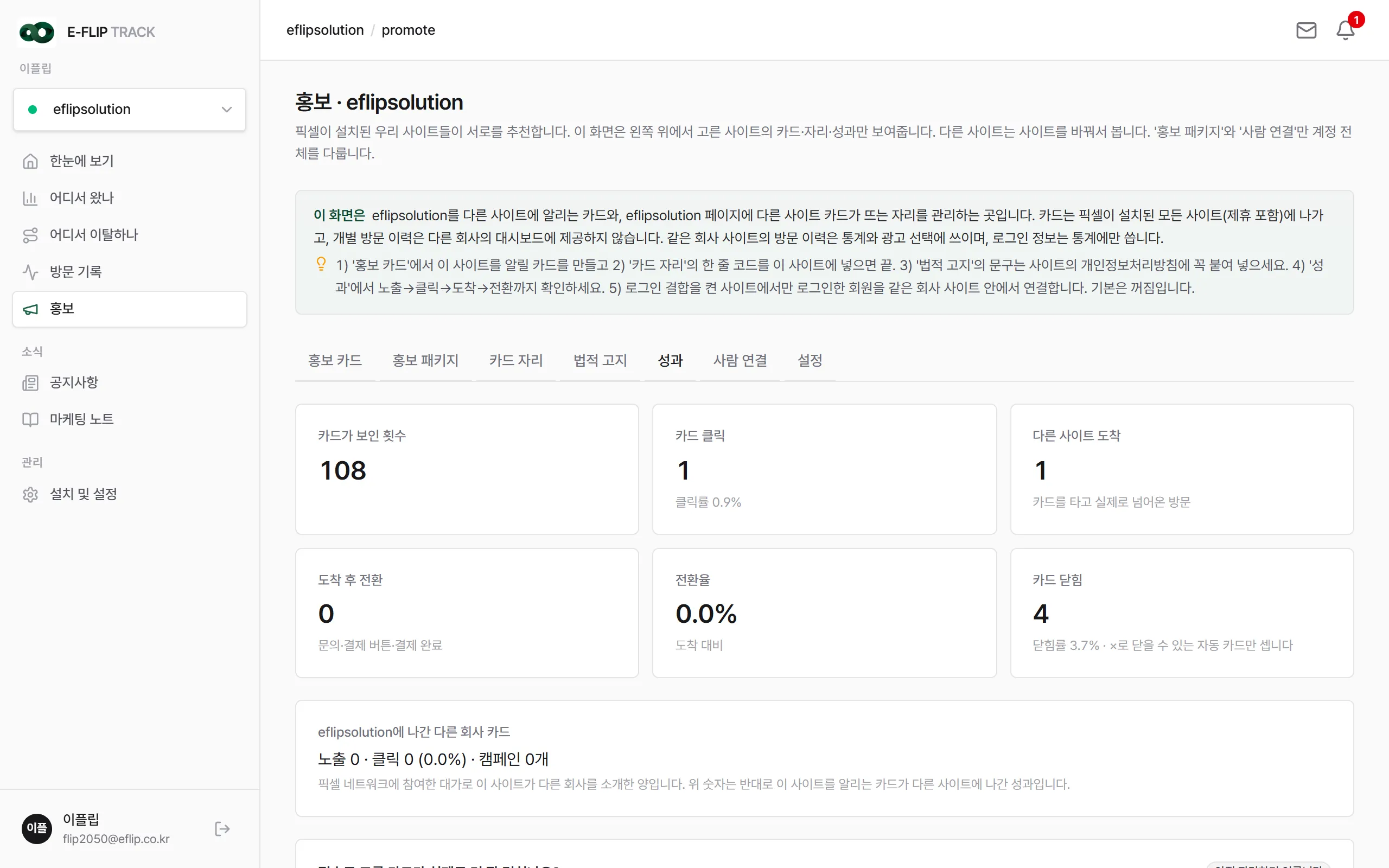Click the logout icon next to 이플립 account
Image resolution: width=1389 pixels, height=868 pixels.
pos(222,828)
